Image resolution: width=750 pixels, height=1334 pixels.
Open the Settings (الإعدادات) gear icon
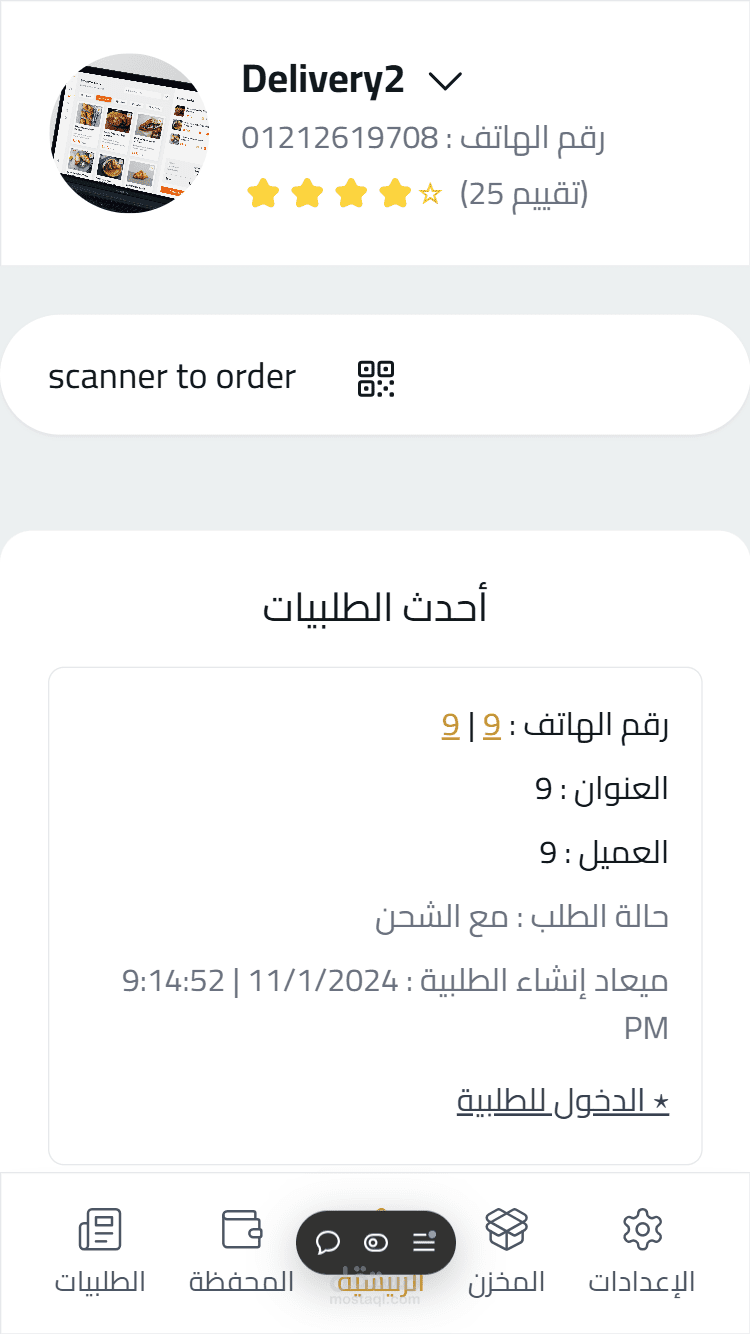642,1229
